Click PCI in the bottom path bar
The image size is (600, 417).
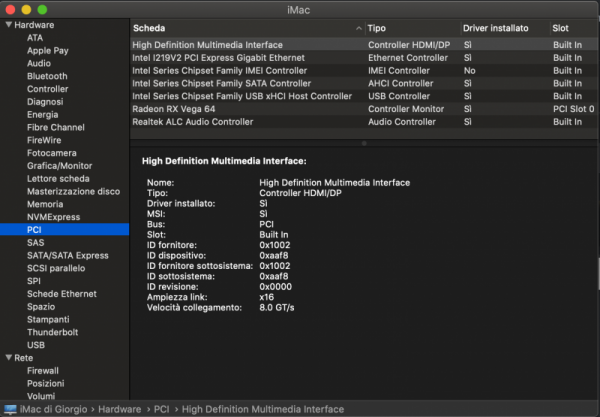click(x=160, y=408)
